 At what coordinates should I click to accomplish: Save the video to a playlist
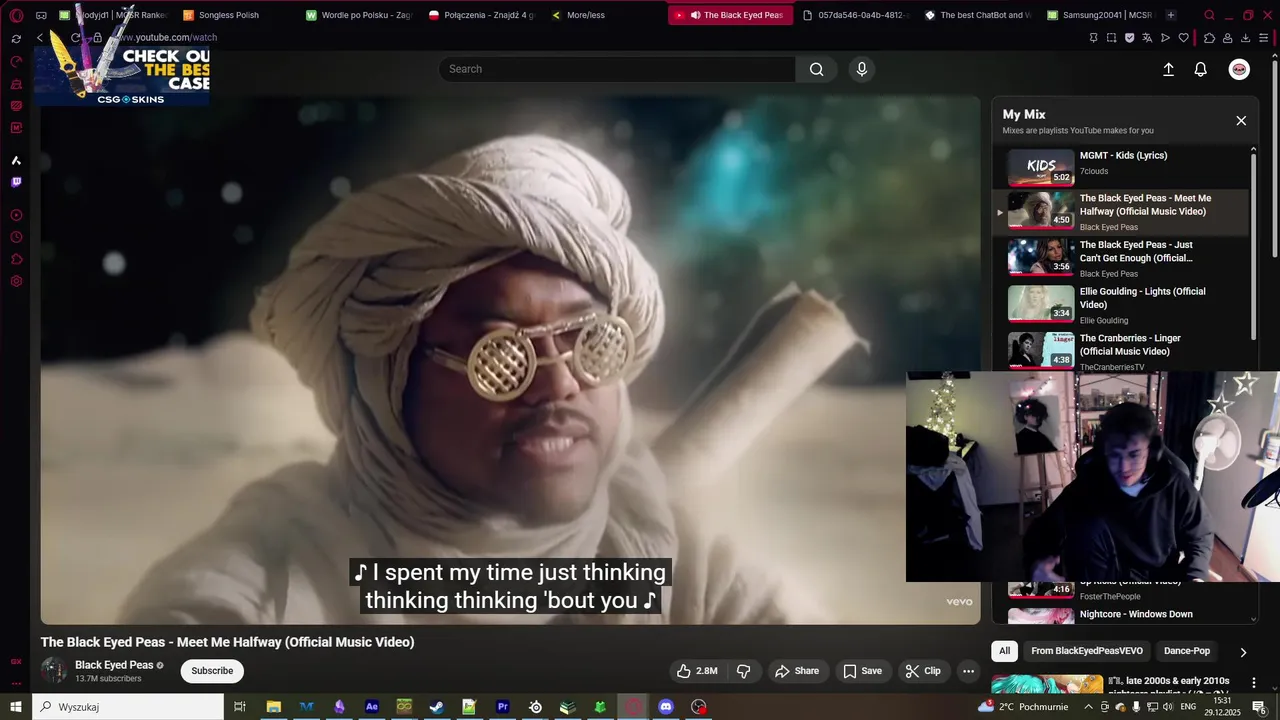[x=862, y=671]
